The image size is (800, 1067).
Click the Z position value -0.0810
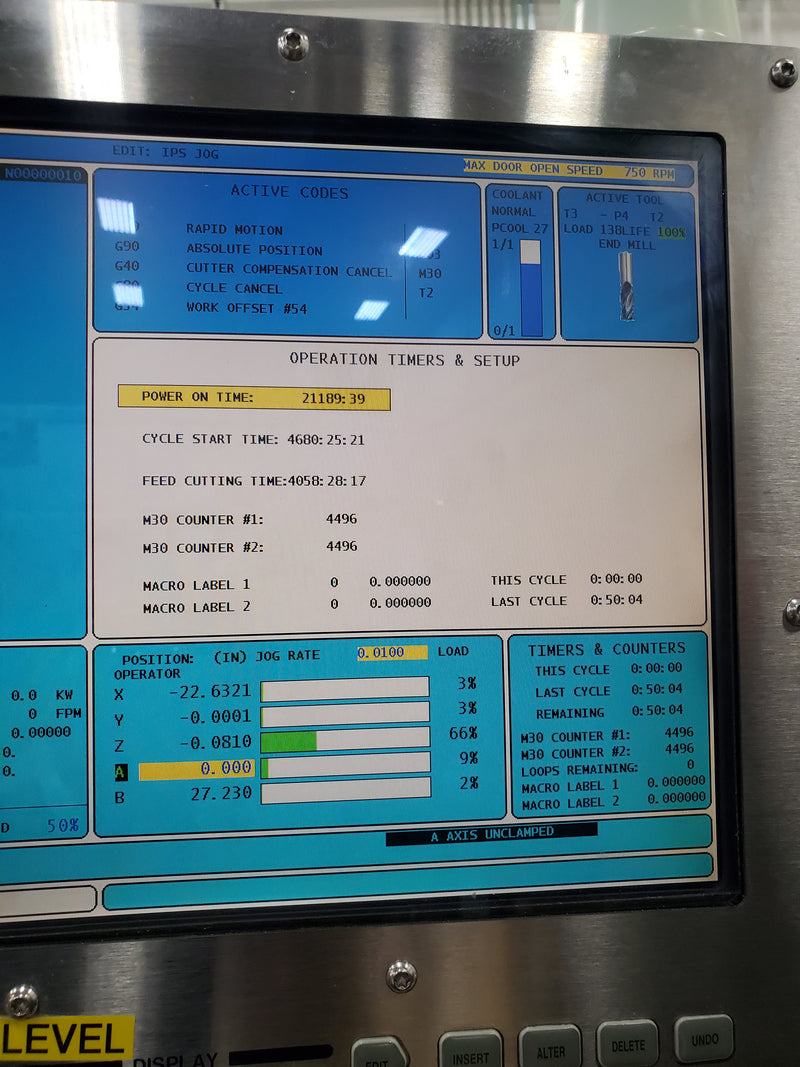[215, 742]
